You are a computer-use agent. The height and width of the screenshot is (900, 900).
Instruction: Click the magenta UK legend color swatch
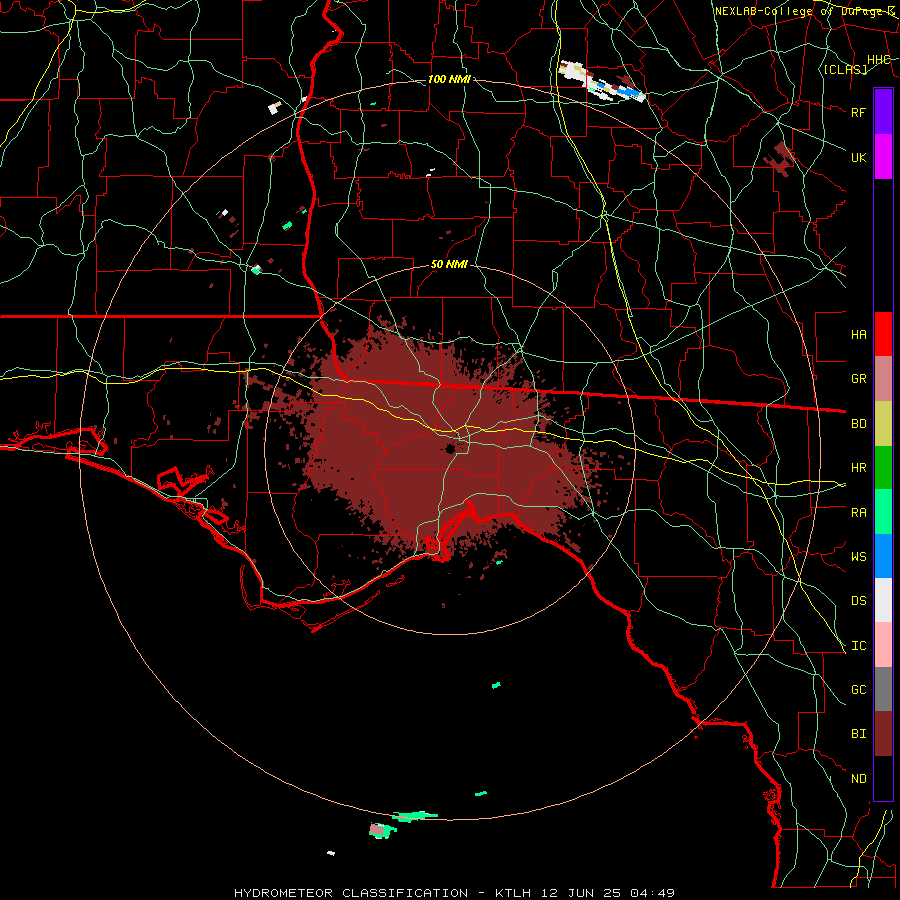pos(883,157)
